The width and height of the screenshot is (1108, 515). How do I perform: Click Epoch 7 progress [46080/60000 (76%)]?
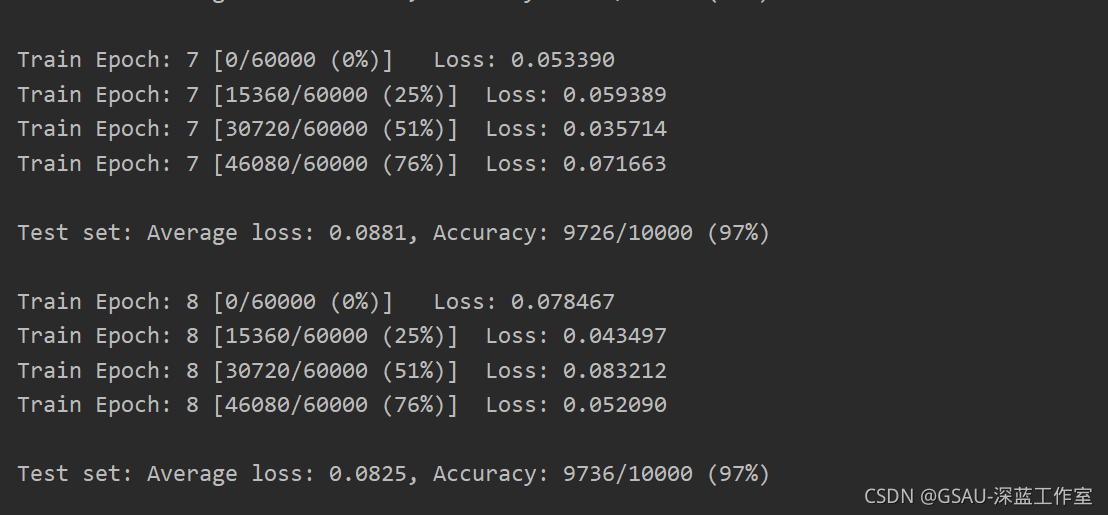click(335, 164)
